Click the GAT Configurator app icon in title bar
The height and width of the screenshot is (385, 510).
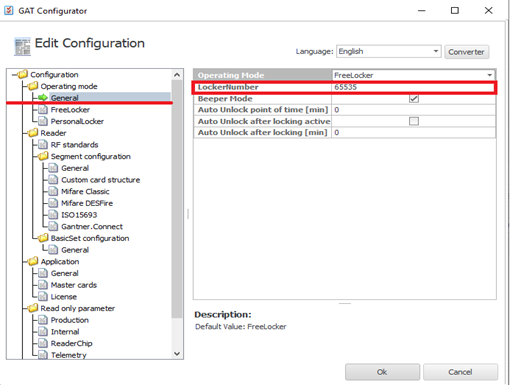pyautogui.click(x=9, y=10)
